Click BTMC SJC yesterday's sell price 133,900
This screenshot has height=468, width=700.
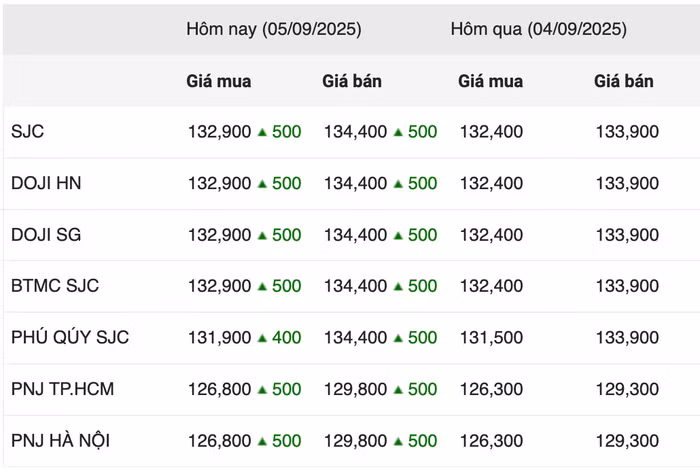[627, 286]
